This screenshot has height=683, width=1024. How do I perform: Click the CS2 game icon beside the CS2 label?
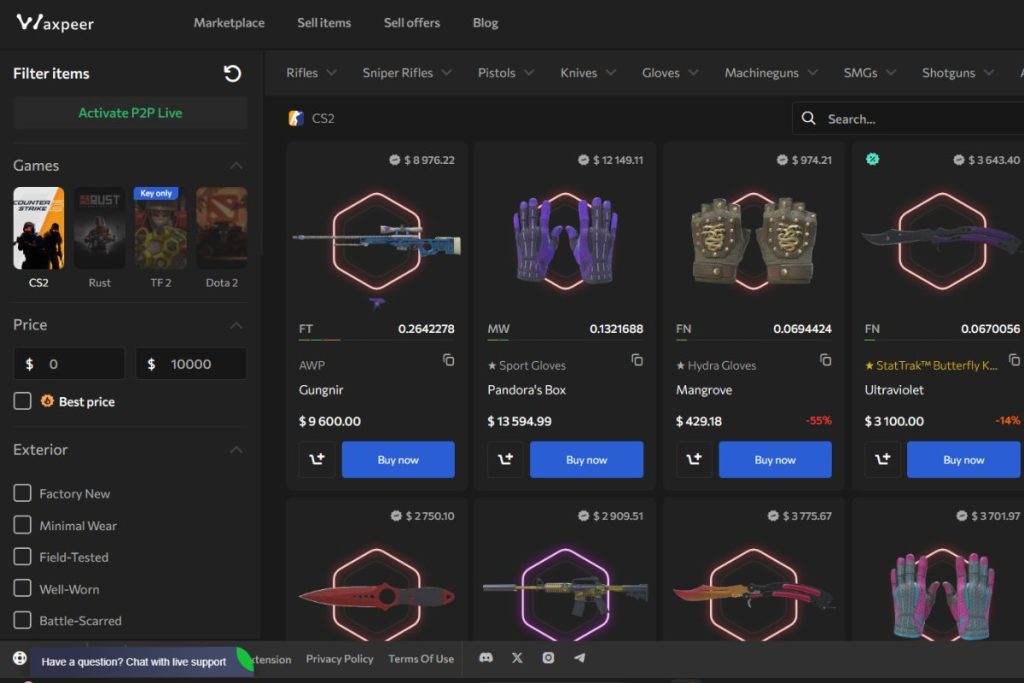[296, 118]
